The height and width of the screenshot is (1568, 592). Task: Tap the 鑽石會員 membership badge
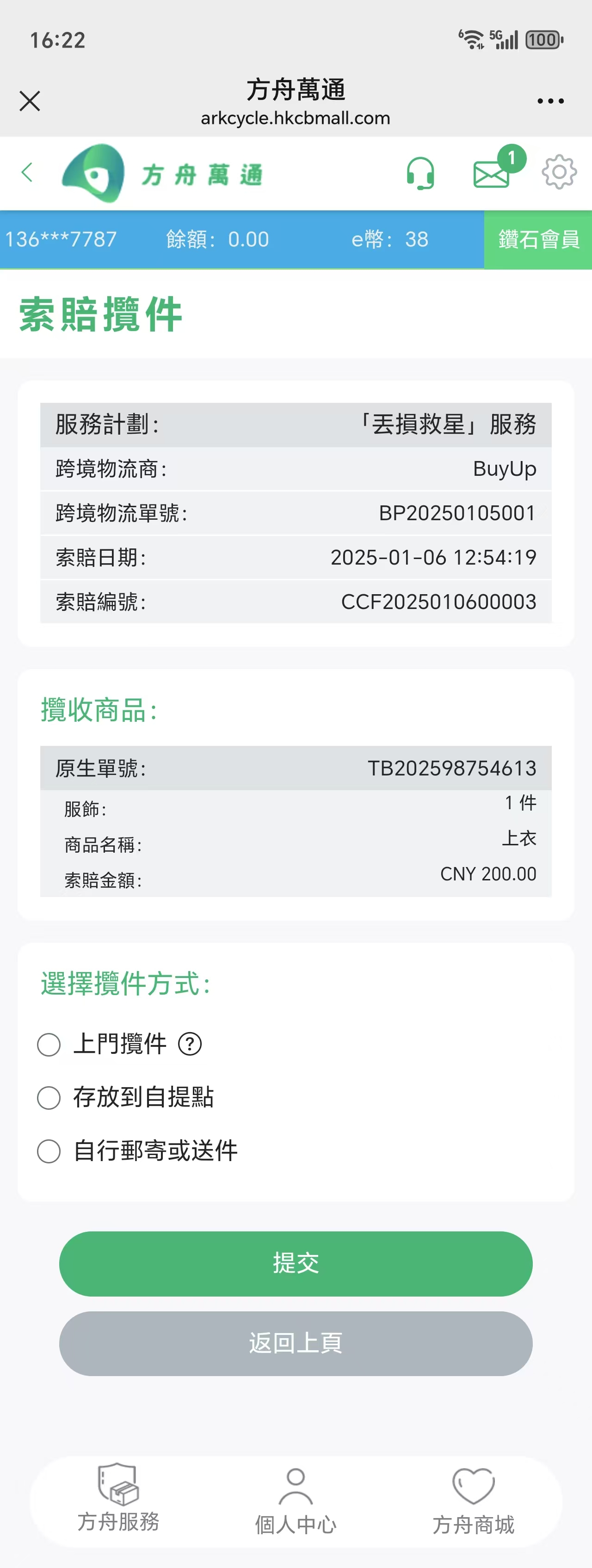[x=538, y=239]
